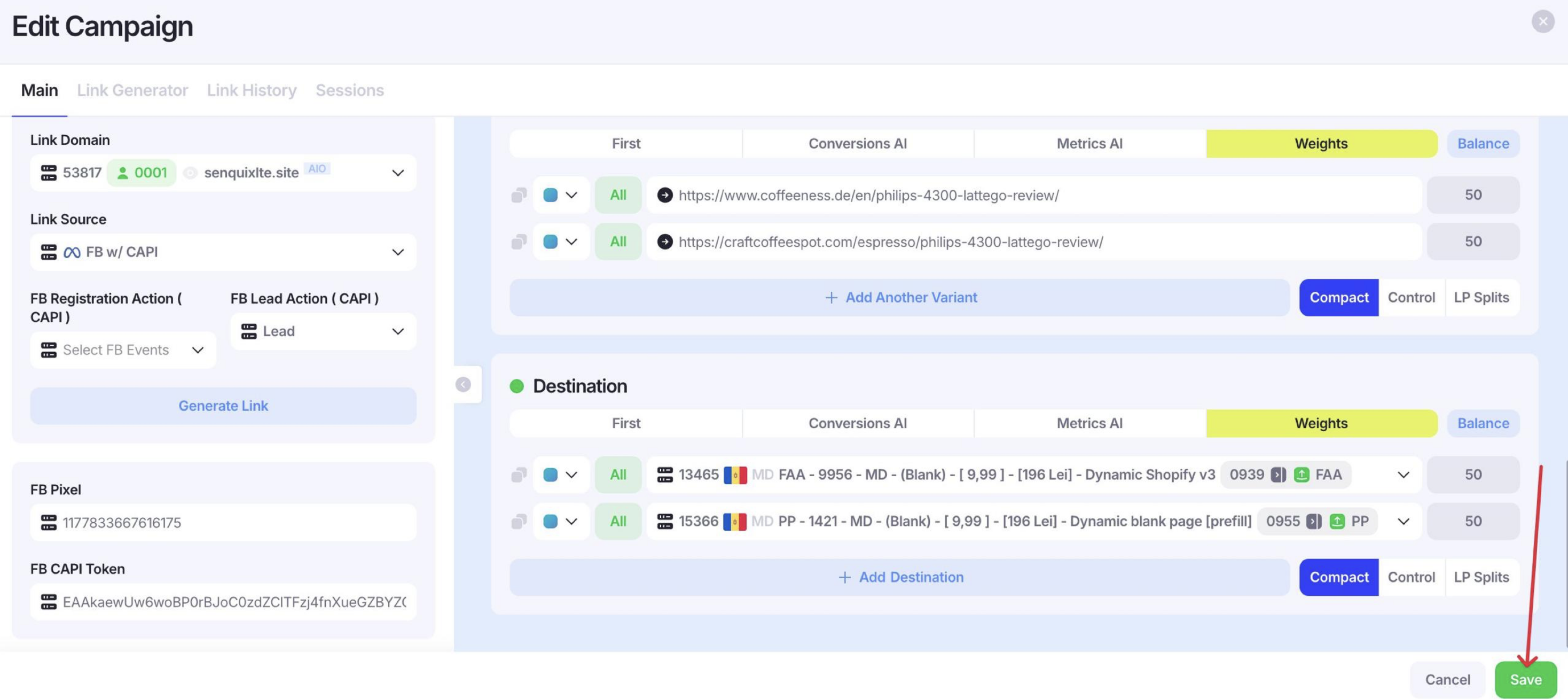
Task: Edit weight 50 of FAA - 9956 row
Action: tap(1473, 475)
